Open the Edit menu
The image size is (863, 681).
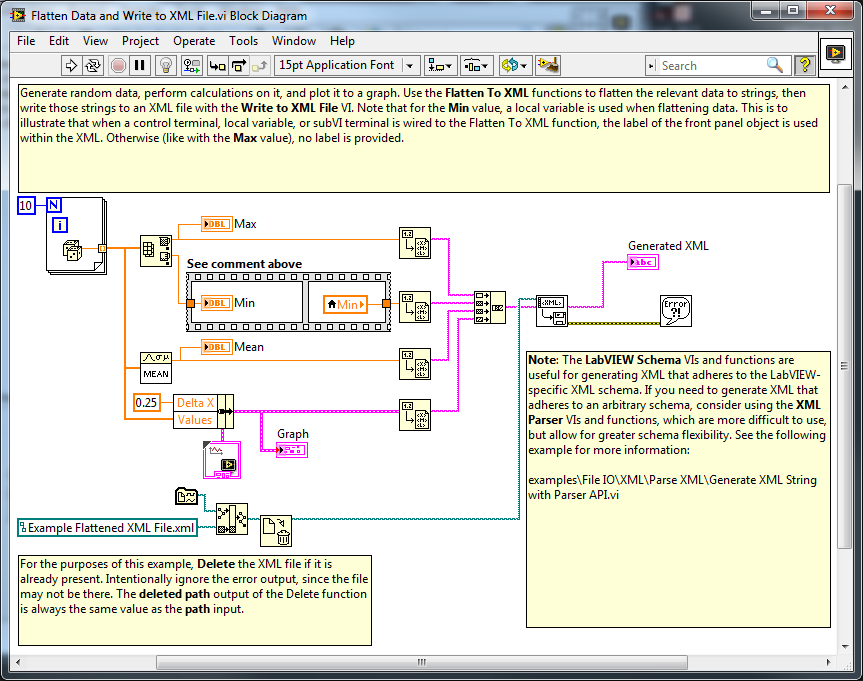(59, 41)
